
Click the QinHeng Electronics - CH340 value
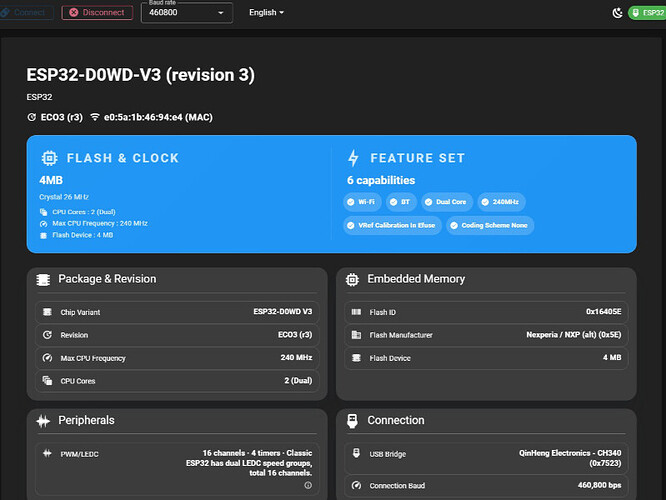570,458
